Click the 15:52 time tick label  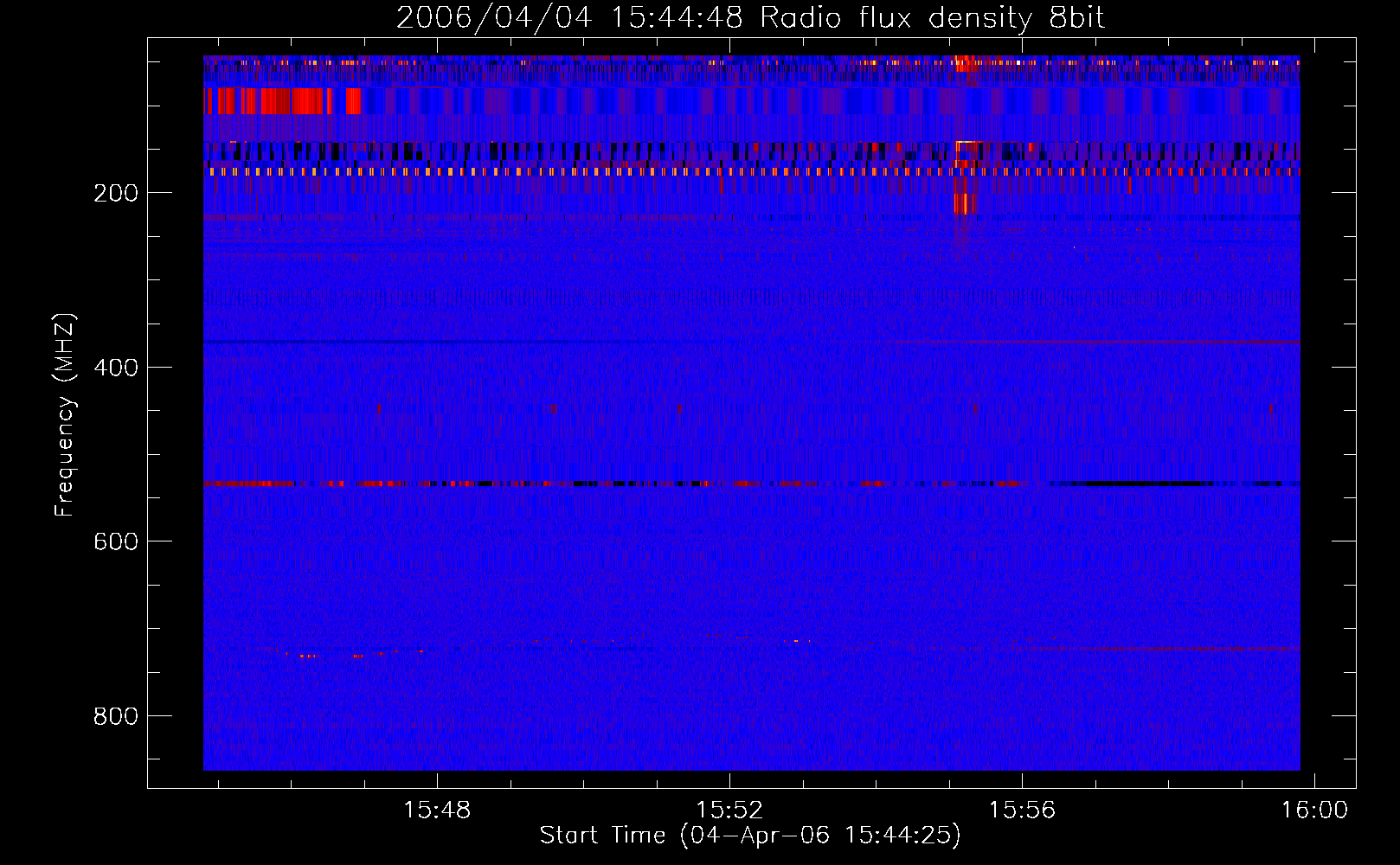click(x=729, y=811)
